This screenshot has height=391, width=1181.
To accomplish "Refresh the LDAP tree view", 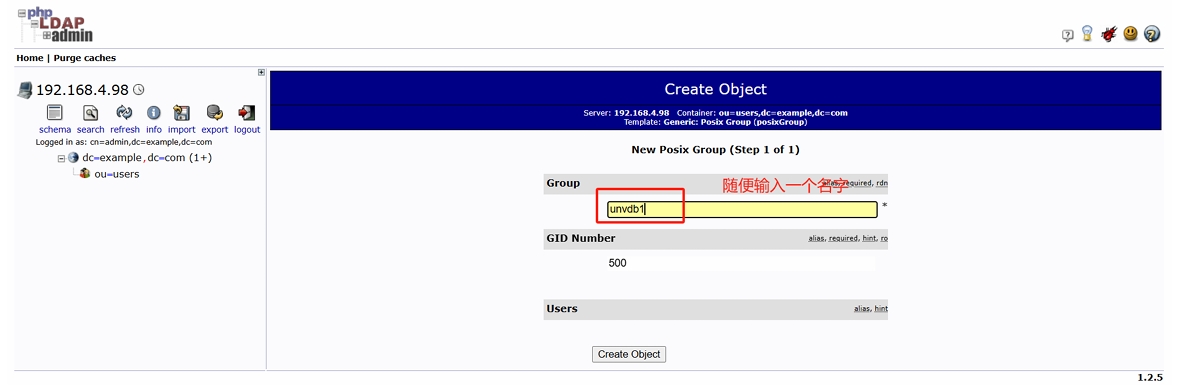I will pos(124,113).
